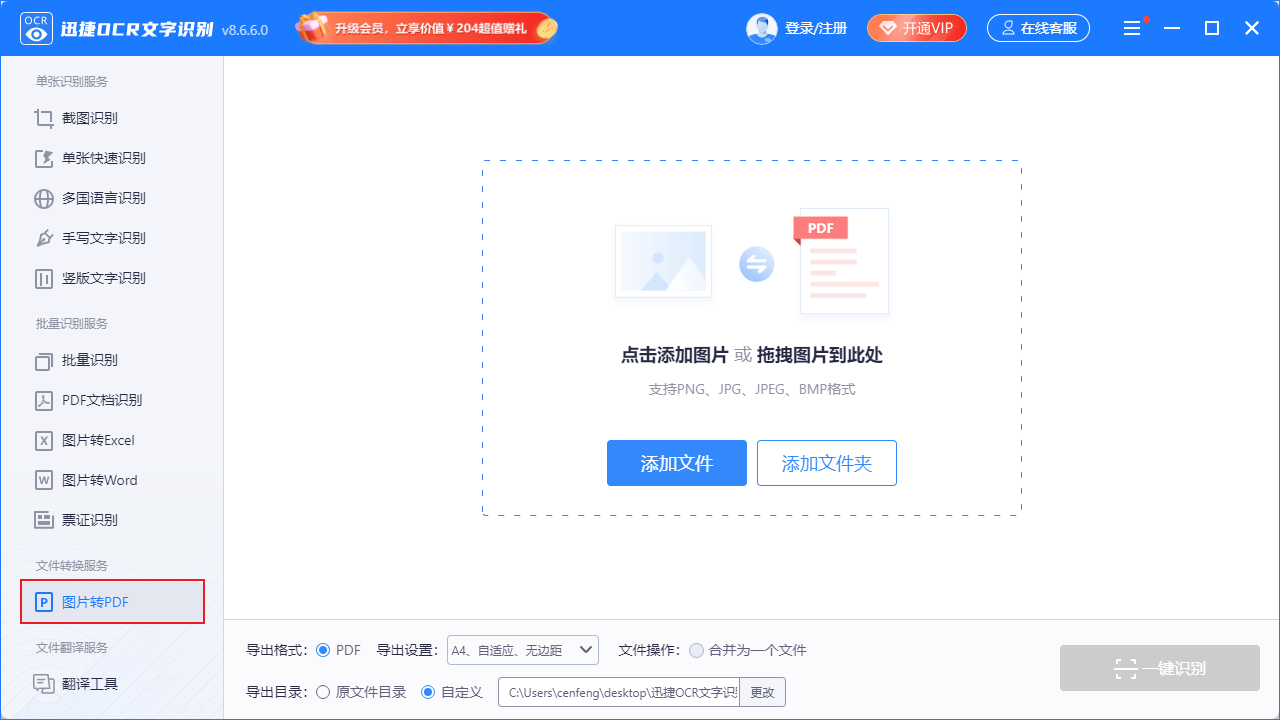Click the 票证识别 card icon
1280x720 pixels.
tap(44, 520)
